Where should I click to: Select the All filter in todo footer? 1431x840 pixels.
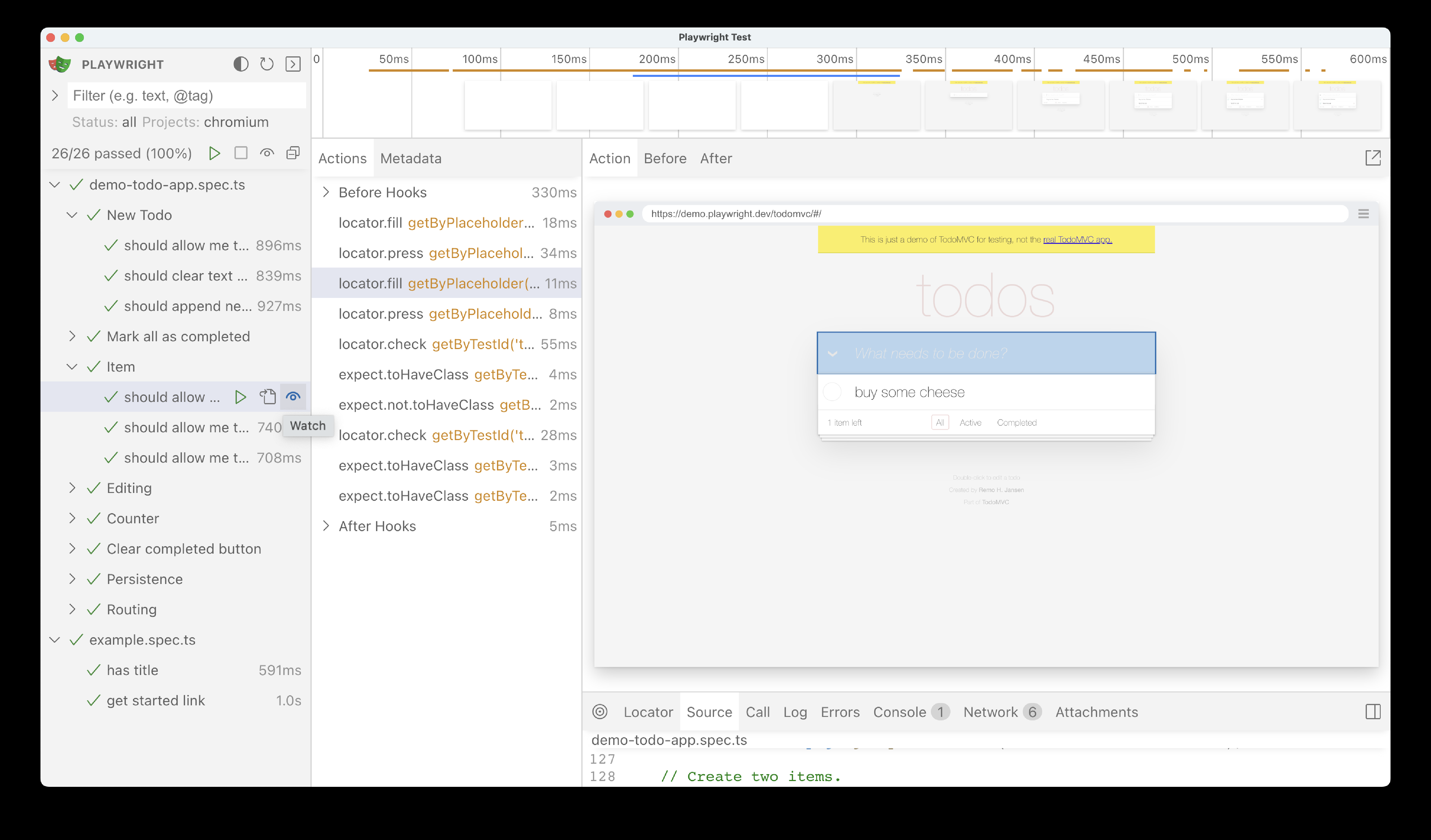pos(940,422)
